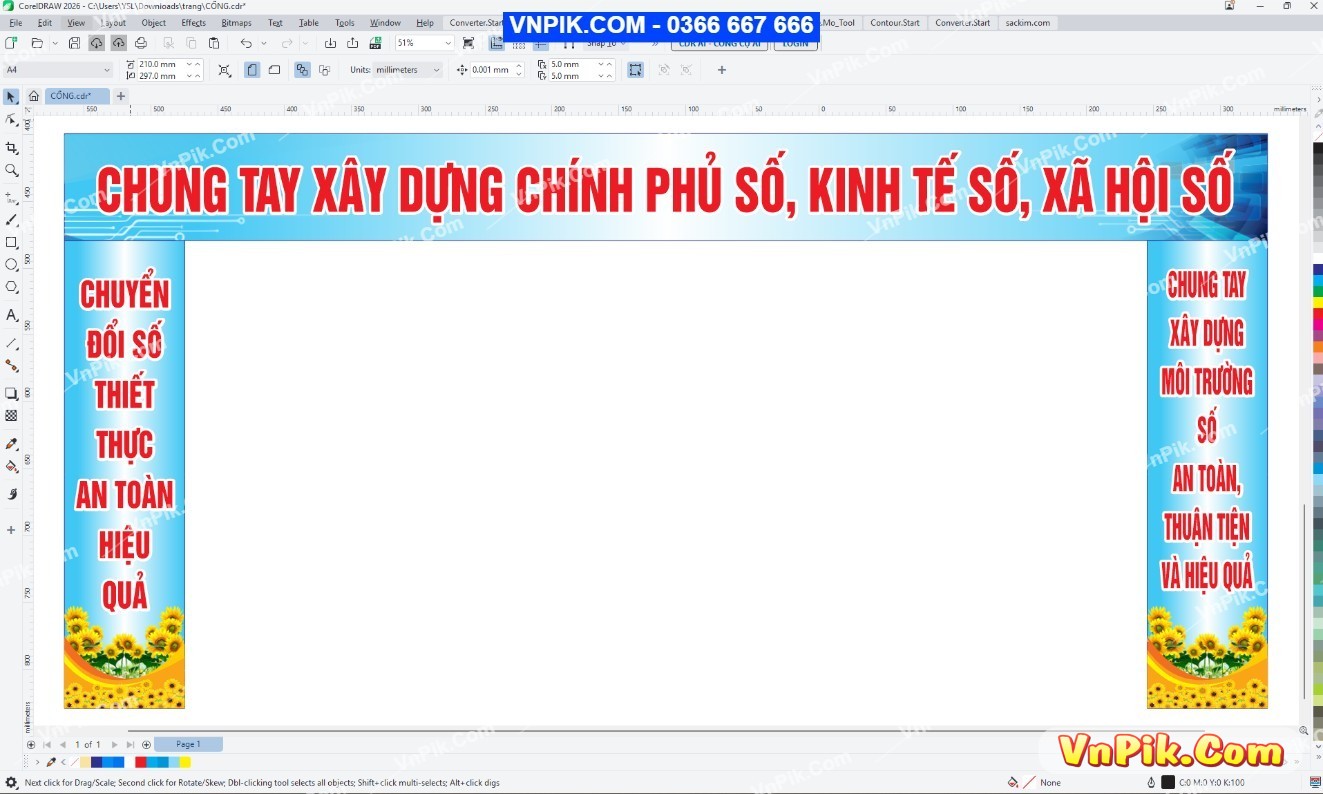1323x794 pixels.
Task: Select the Crop tool
Action: pyautogui.click(x=11, y=148)
